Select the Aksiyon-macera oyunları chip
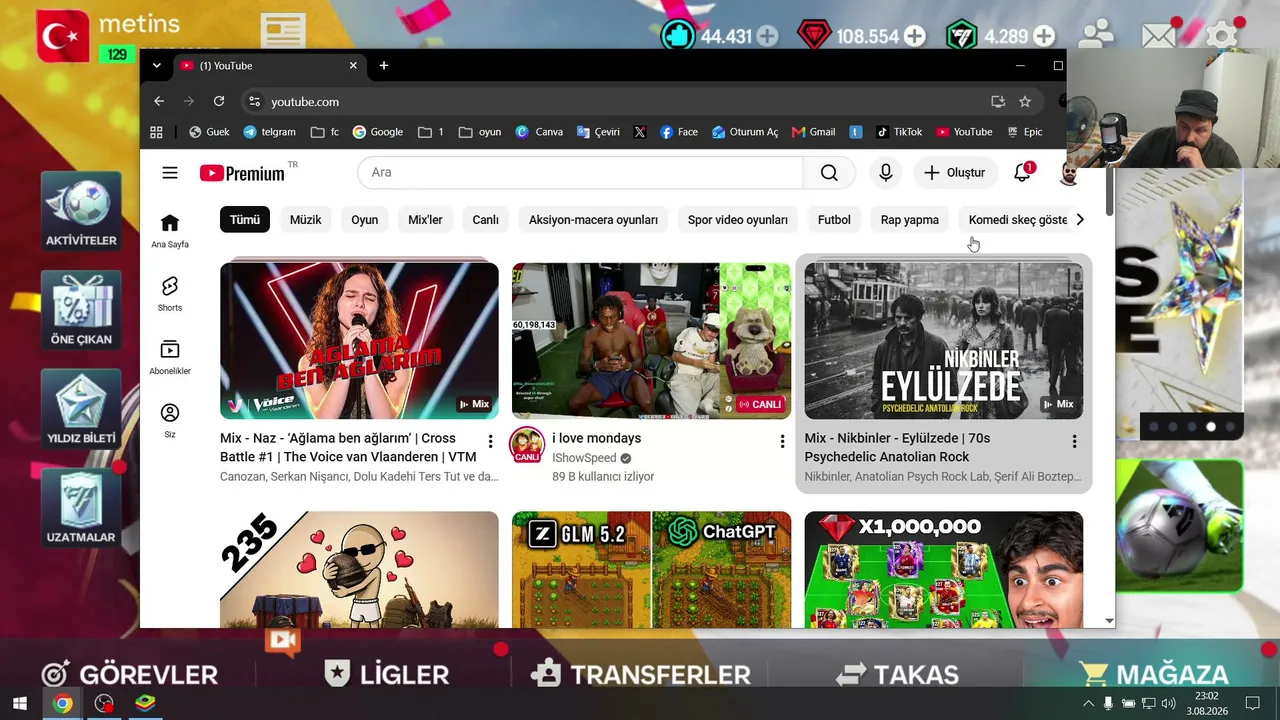The height and width of the screenshot is (720, 1280). [x=593, y=220]
